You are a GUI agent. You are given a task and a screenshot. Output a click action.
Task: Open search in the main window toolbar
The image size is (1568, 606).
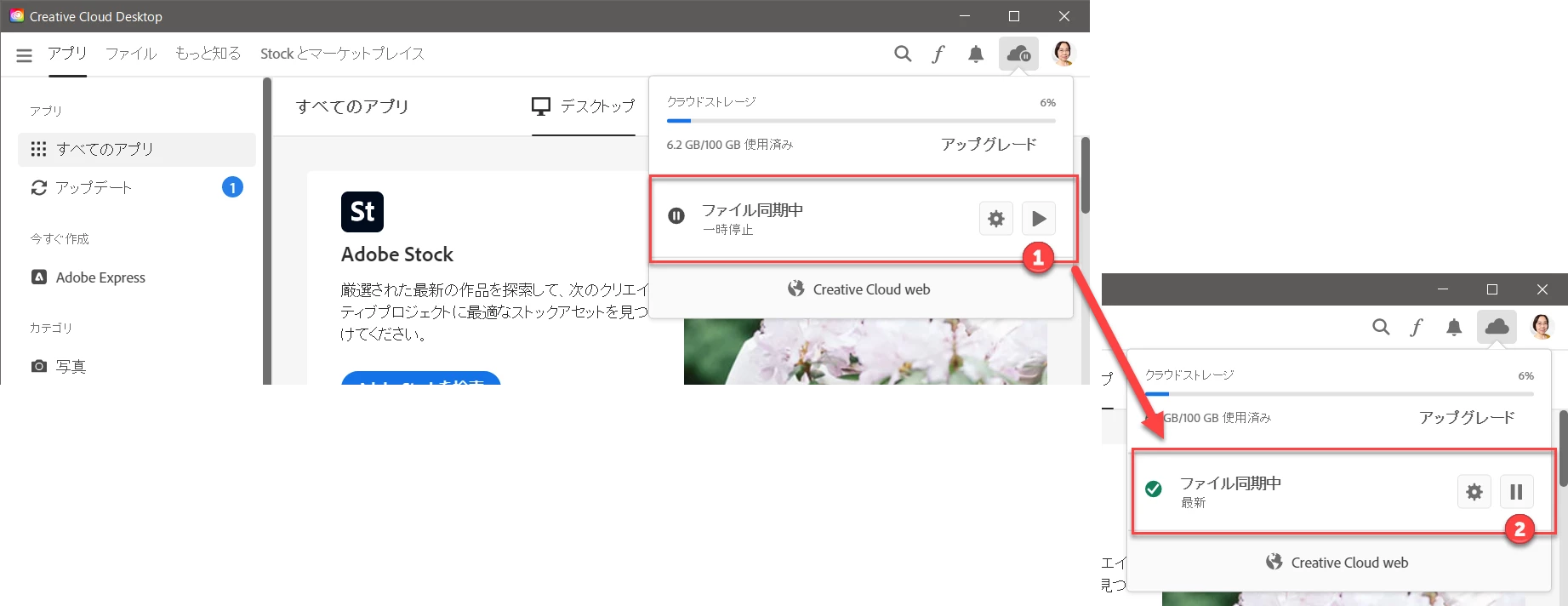903,54
